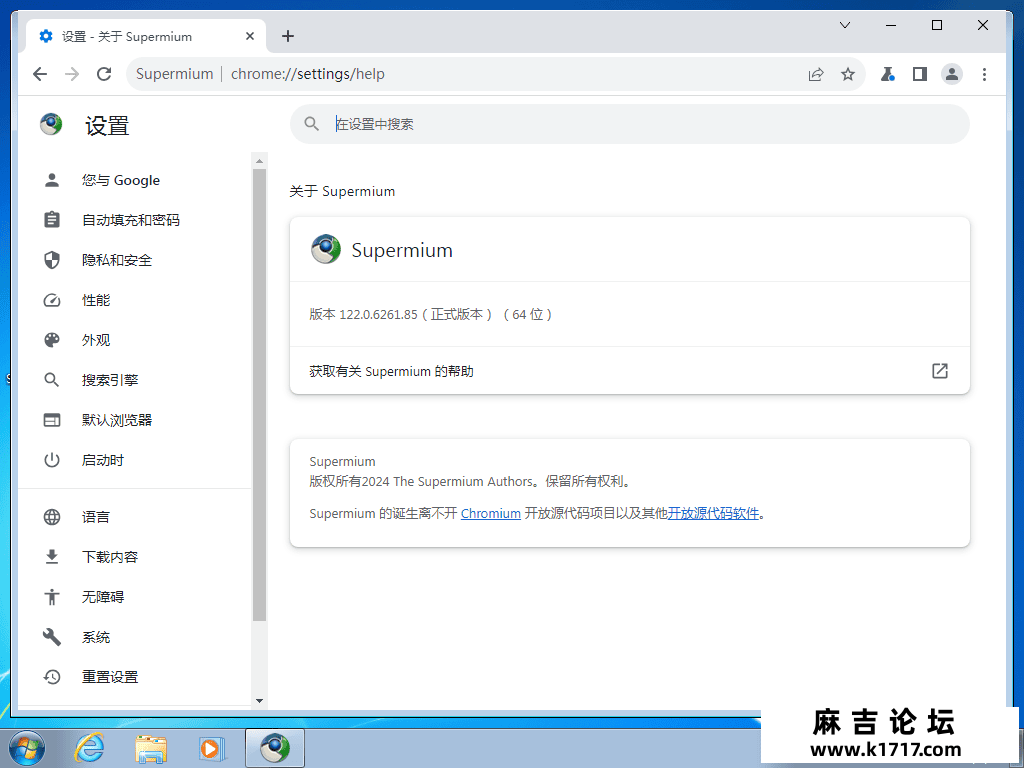This screenshot has height=768, width=1024.
Task: Open 重置设置 settings section
Action: 134,677
